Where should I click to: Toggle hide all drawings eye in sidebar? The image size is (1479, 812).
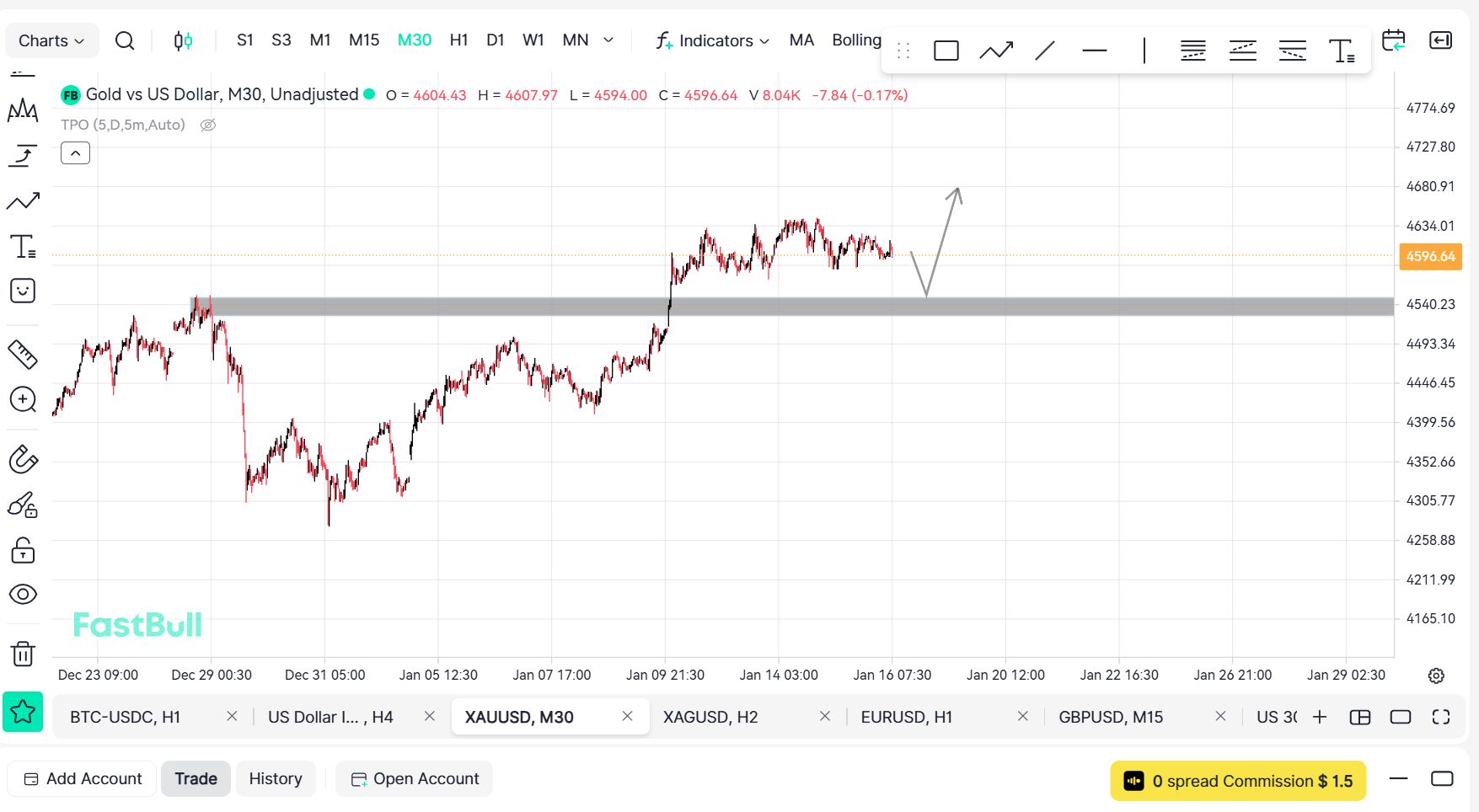click(23, 595)
